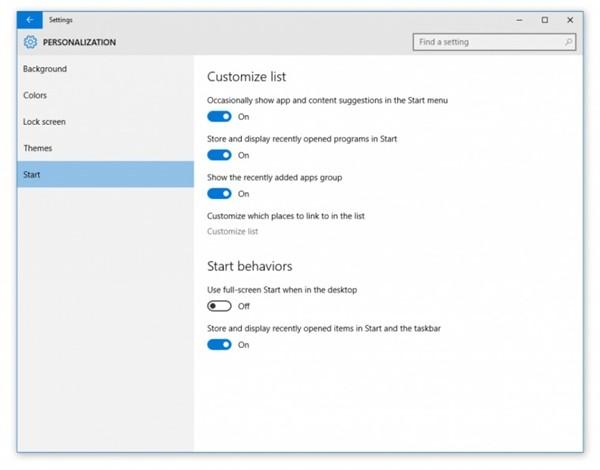Click the back arrow in title bar
The height and width of the screenshot is (470, 600).
point(30,19)
